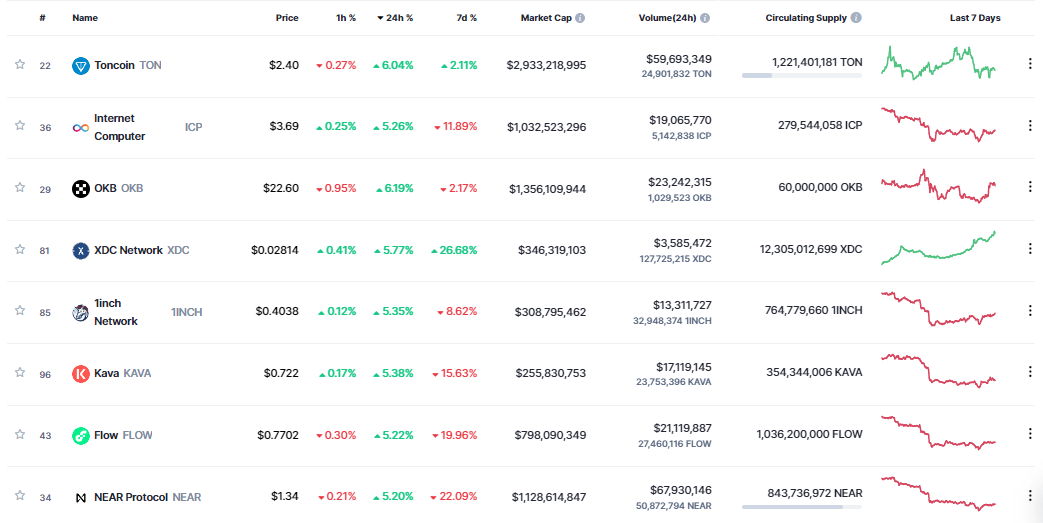1043x523 pixels.
Task: Open the 1inch Network coin page
Action: tap(116, 312)
